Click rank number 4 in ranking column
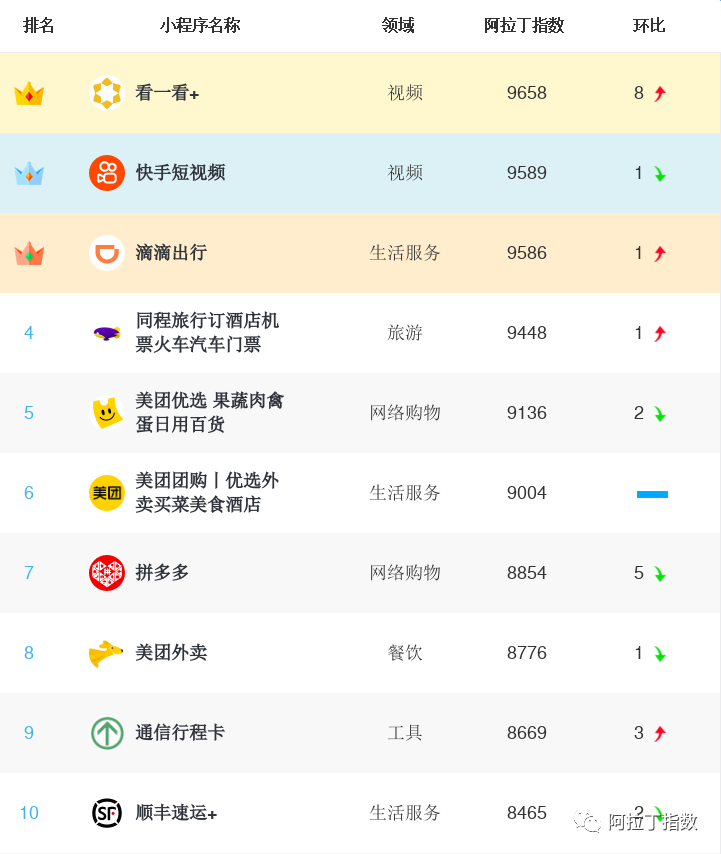Image resolution: width=721 pixels, height=854 pixels. pos(29,333)
